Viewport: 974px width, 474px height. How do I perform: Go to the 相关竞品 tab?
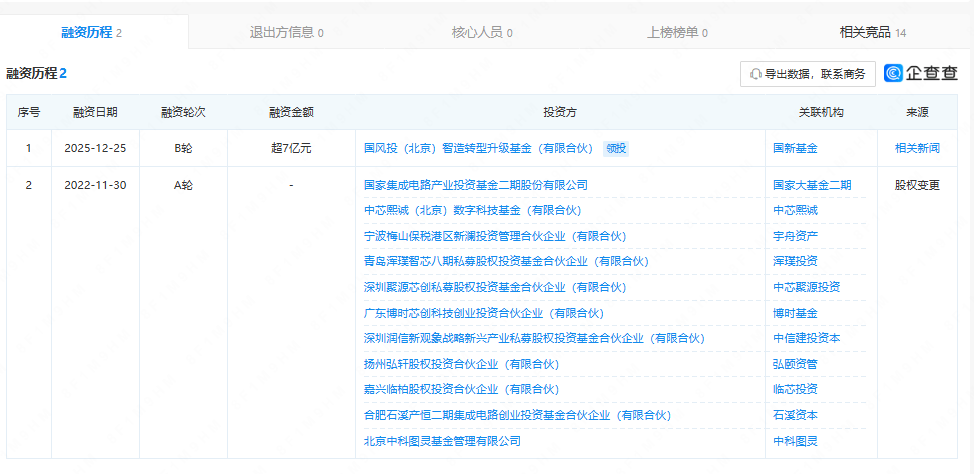pos(872,32)
